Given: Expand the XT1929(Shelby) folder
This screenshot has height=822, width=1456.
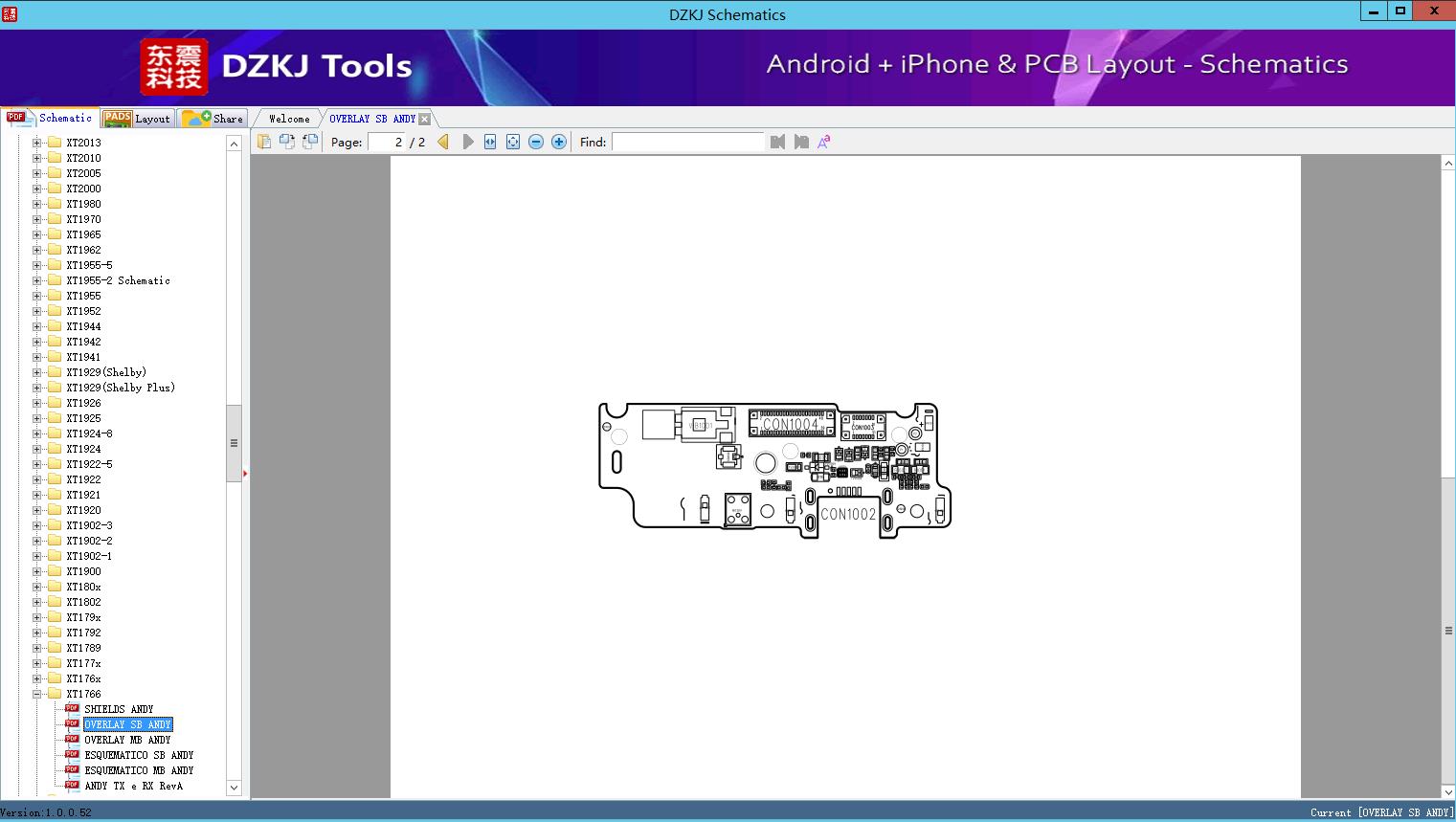Looking at the screenshot, I should [x=37, y=372].
